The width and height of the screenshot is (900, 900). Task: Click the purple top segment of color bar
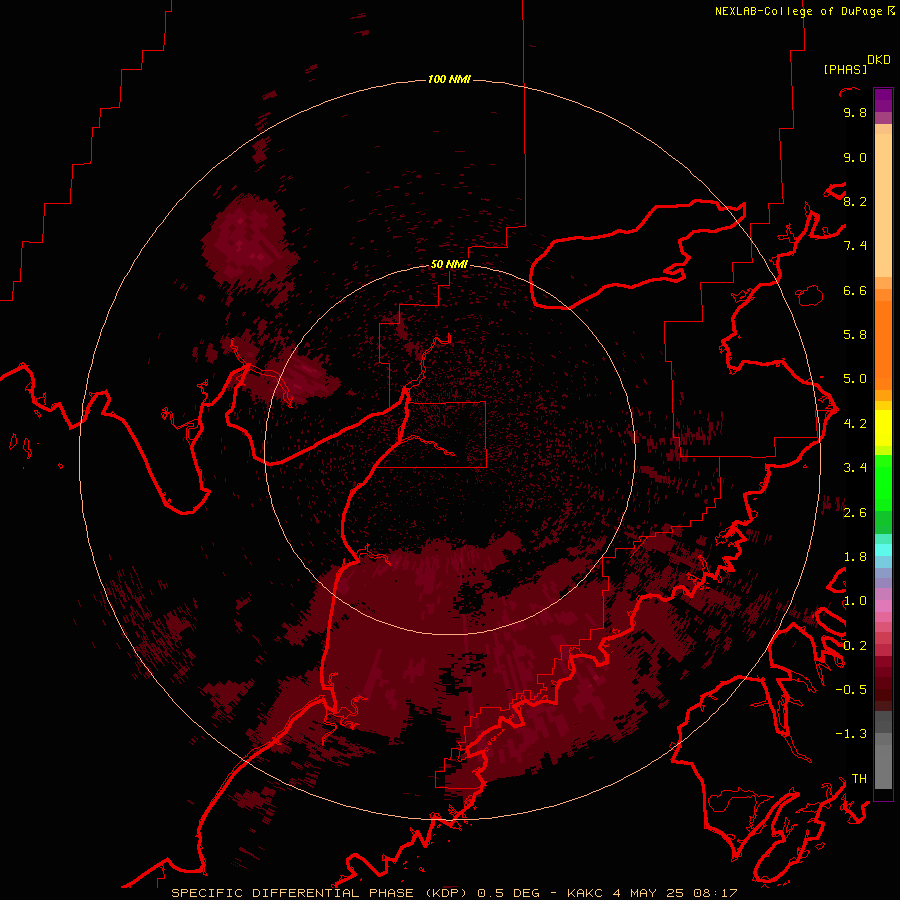[x=883, y=100]
